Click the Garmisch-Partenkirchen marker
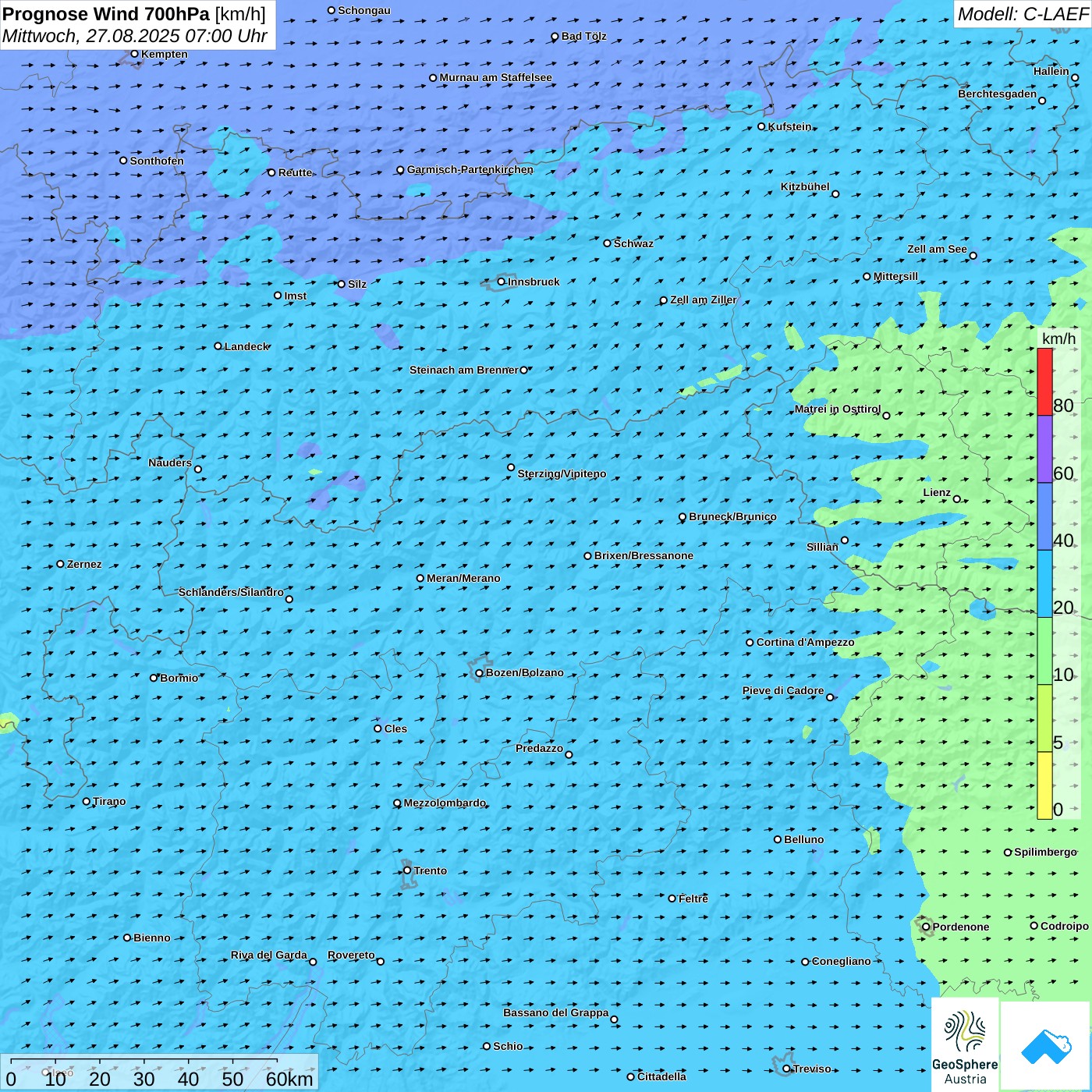This screenshot has height=1092, width=1092. pyautogui.click(x=400, y=170)
